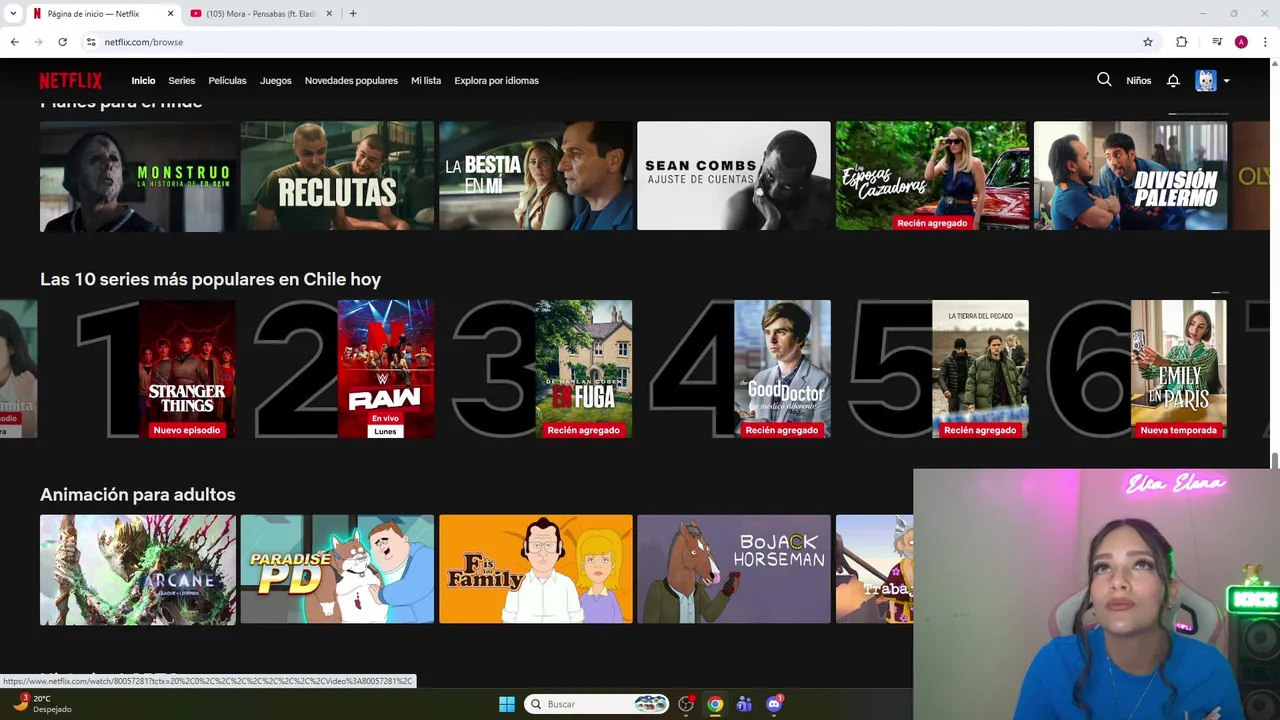Open BoJack Horseman thumbnail
The image size is (1280, 720).
734,569
